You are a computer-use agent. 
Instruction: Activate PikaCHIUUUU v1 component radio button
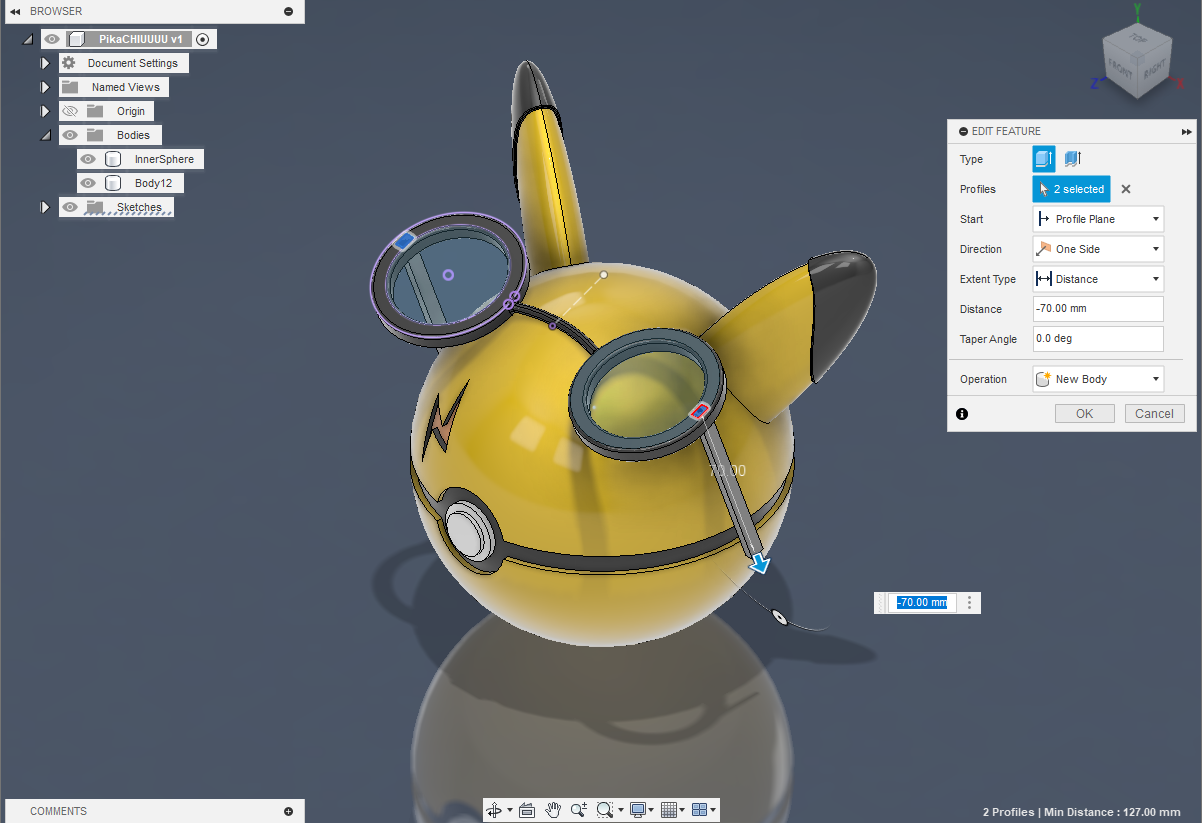[x=203, y=39]
